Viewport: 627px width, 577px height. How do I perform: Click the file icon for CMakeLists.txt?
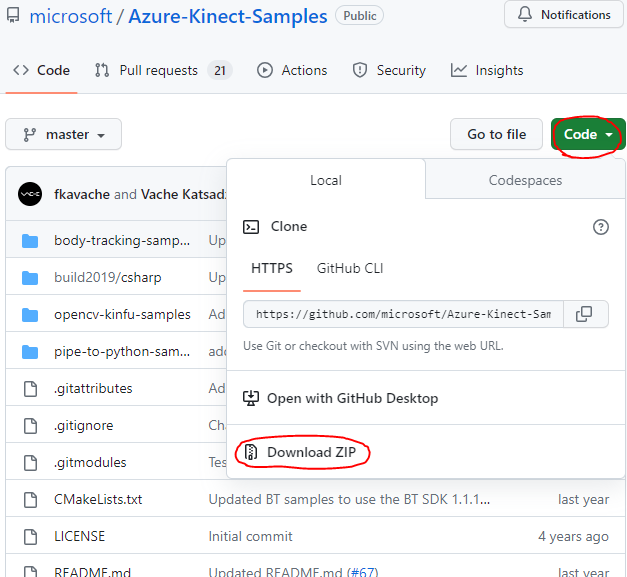point(30,500)
